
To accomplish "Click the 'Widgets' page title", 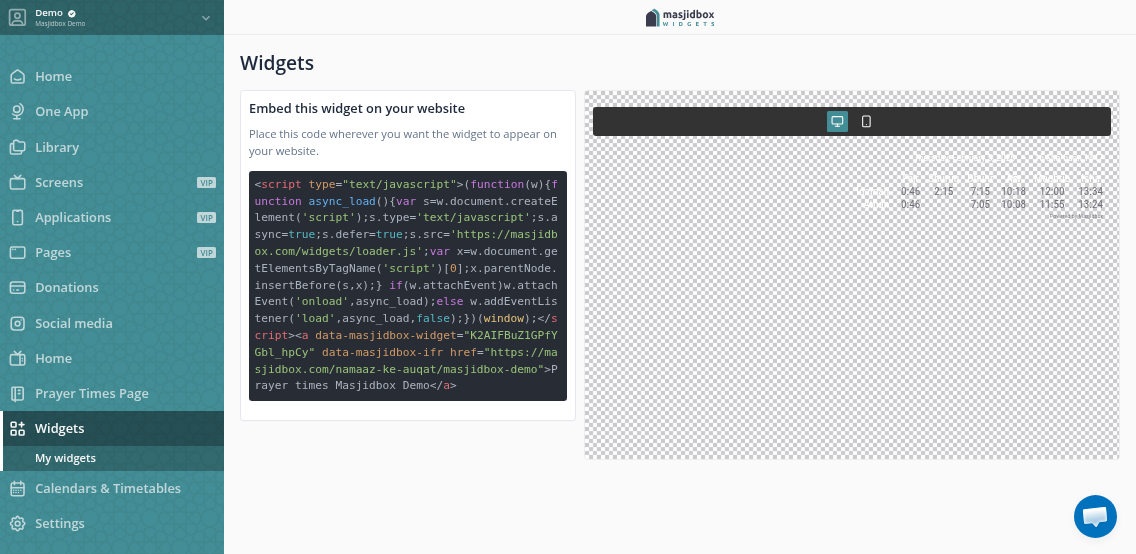I will click(x=277, y=63).
